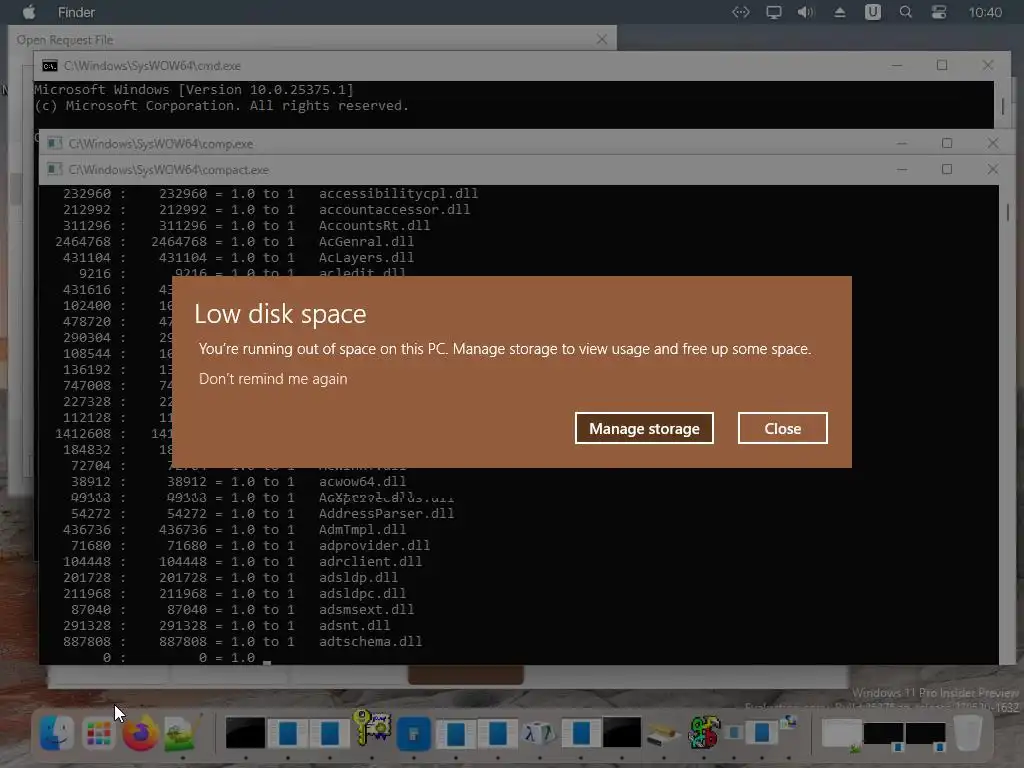Open the white minimized window thumbnail near Trash
1024x768 pixels.
point(841,734)
